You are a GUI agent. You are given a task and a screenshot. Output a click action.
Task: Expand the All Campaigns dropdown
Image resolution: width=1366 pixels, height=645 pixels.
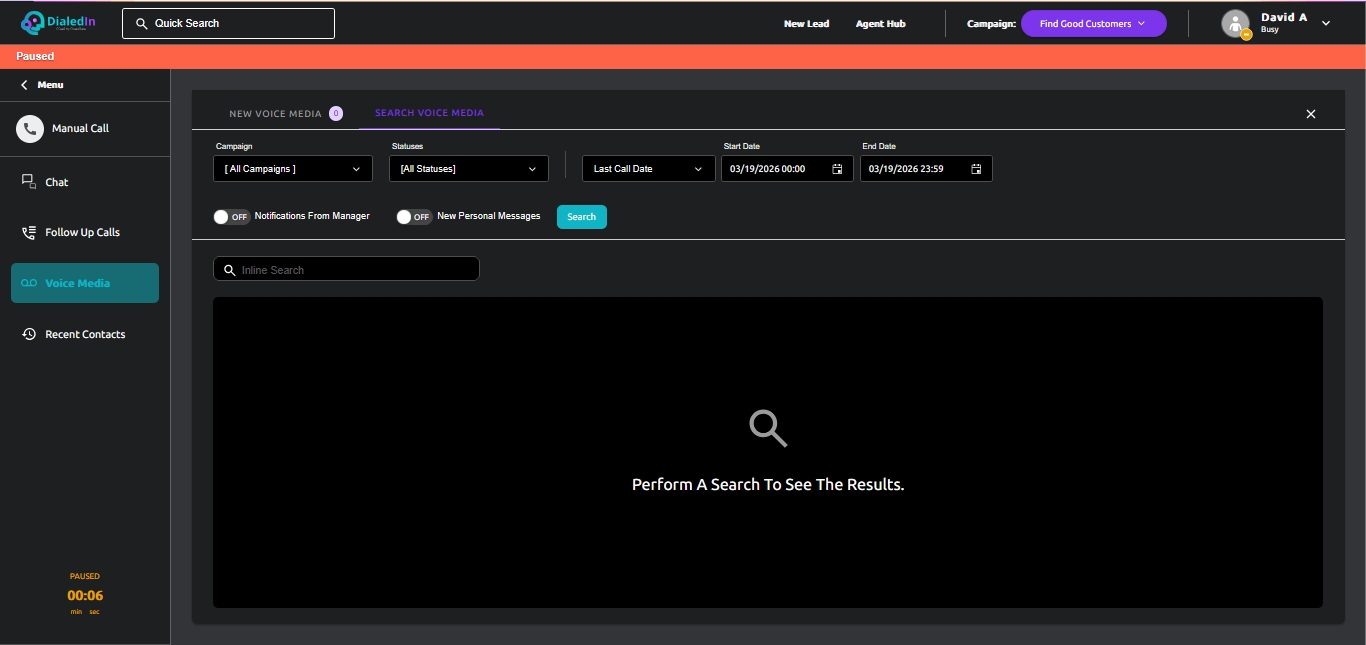(293, 169)
